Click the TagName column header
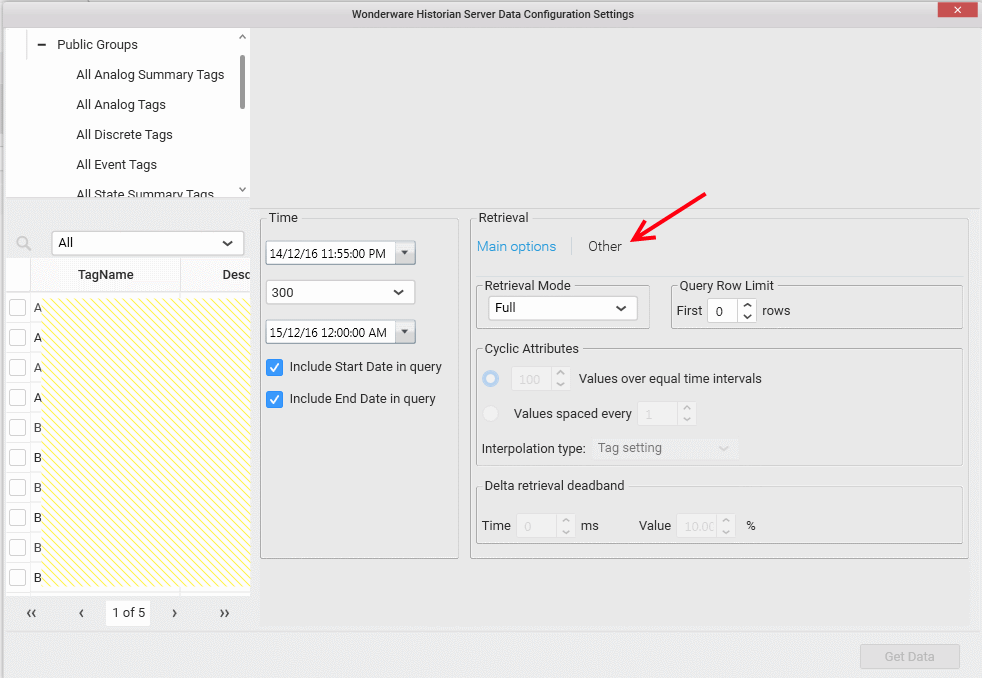The height and width of the screenshot is (678, 982). [105, 275]
